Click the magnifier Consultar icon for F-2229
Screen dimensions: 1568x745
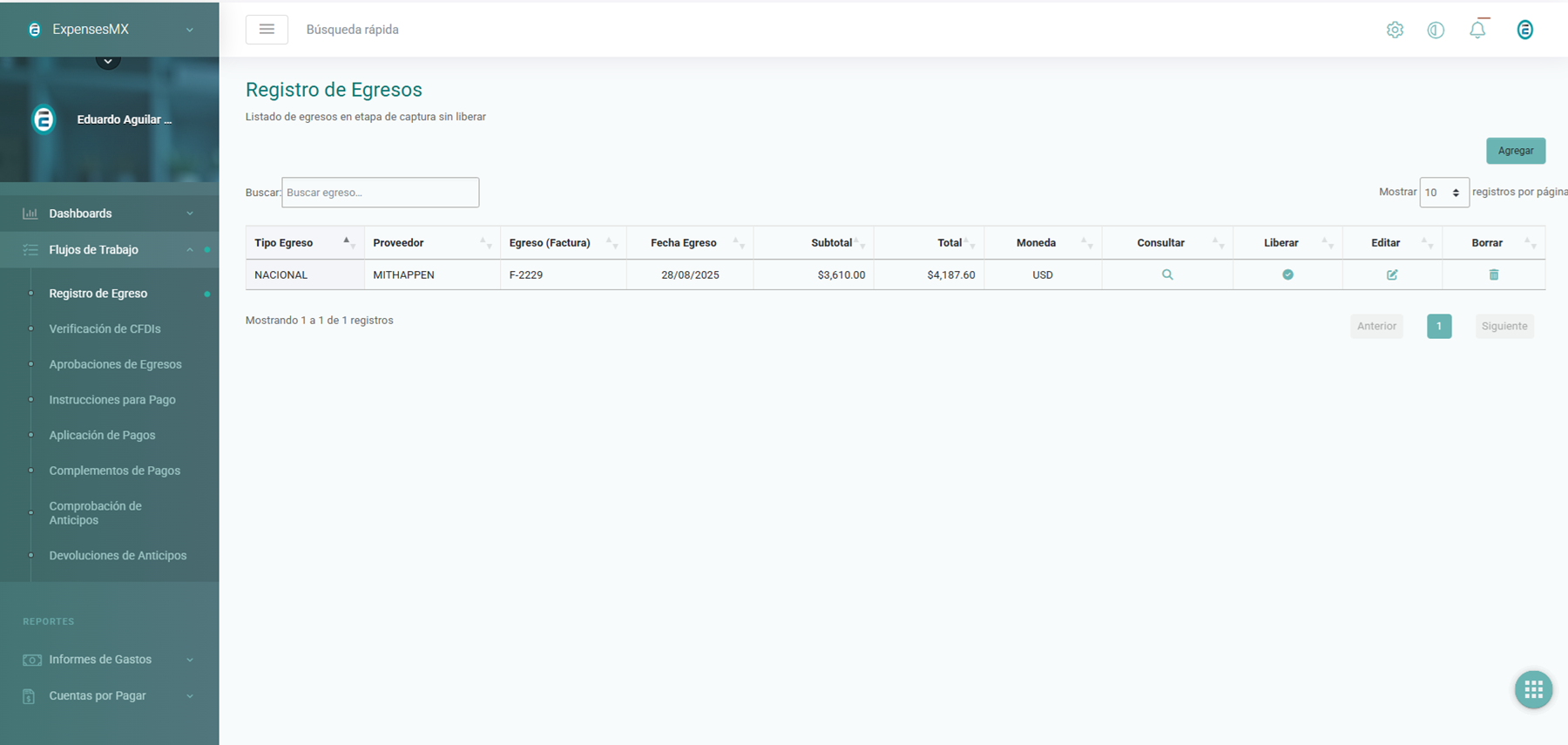(1167, 274)
